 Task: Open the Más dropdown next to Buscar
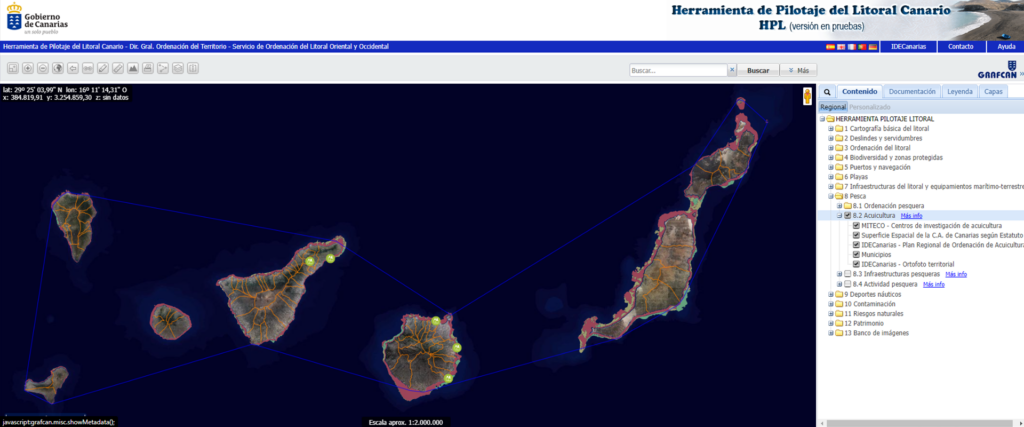click(x=798, y=71)
